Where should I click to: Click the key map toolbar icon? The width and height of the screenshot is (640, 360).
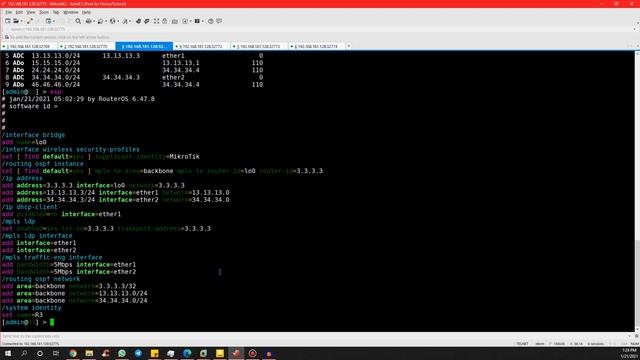(175, 21)
